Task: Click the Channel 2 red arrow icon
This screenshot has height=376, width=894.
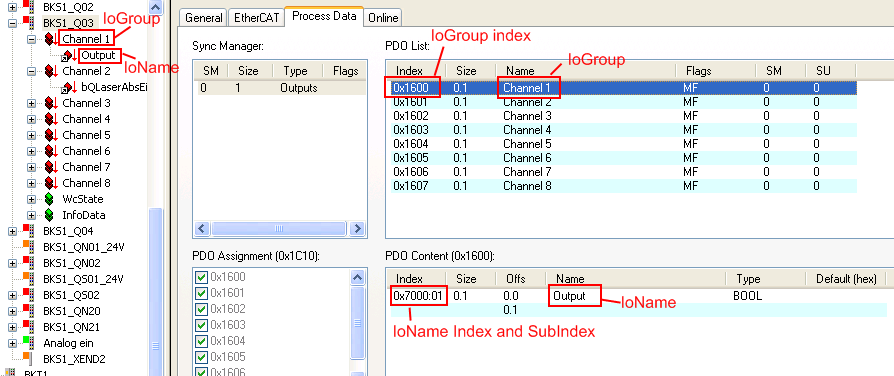Action: coord(51,71)
